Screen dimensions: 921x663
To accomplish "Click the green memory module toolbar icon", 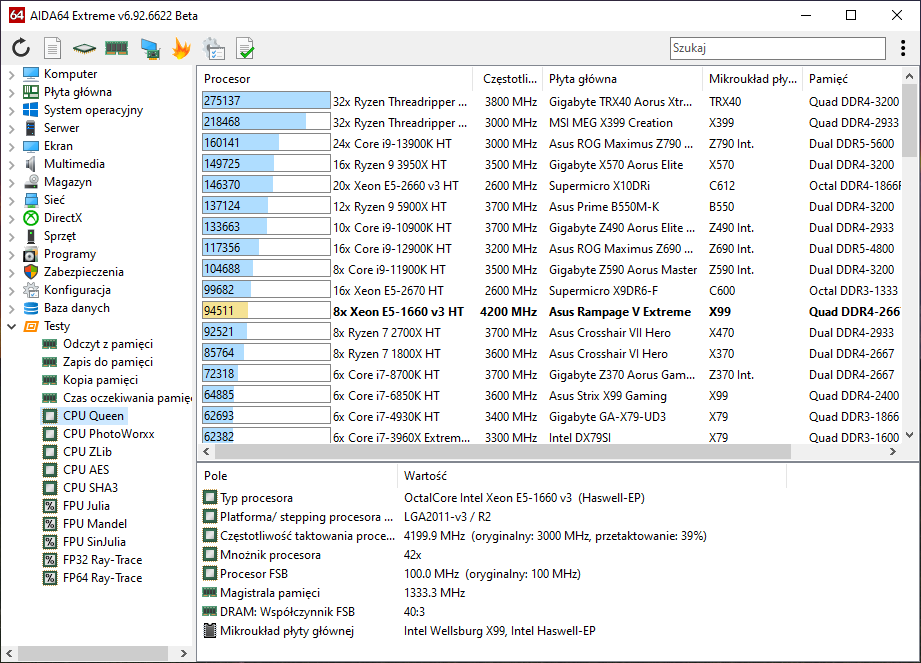I will (117, 47).
